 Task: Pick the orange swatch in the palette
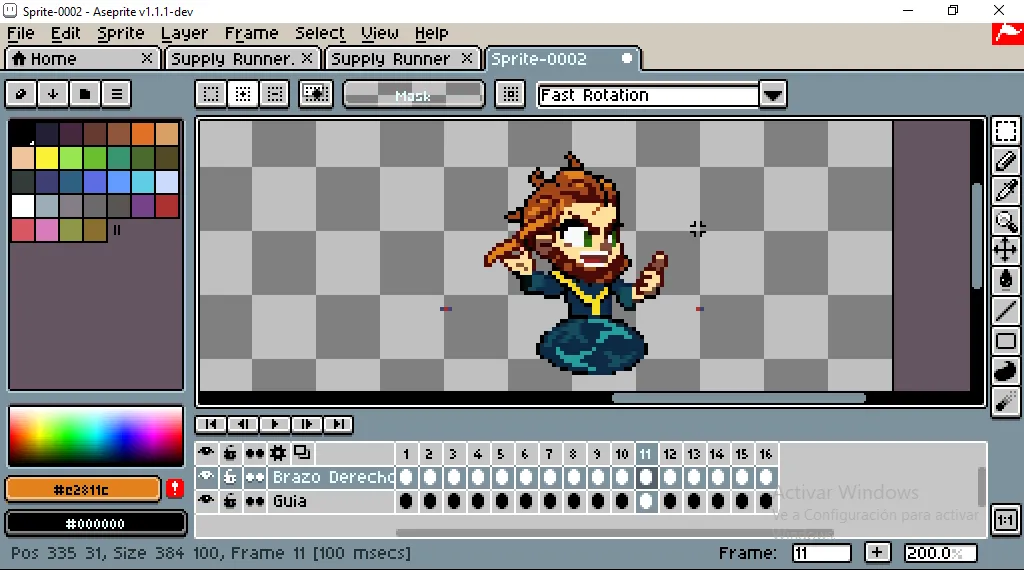pos(143,133)
